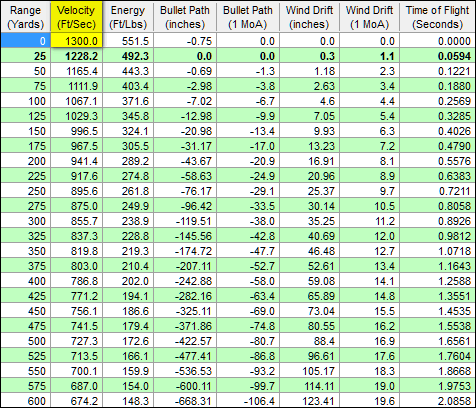
Task: Select the Bullet Path (inches) column header
Action: click(x=185, y=17)
